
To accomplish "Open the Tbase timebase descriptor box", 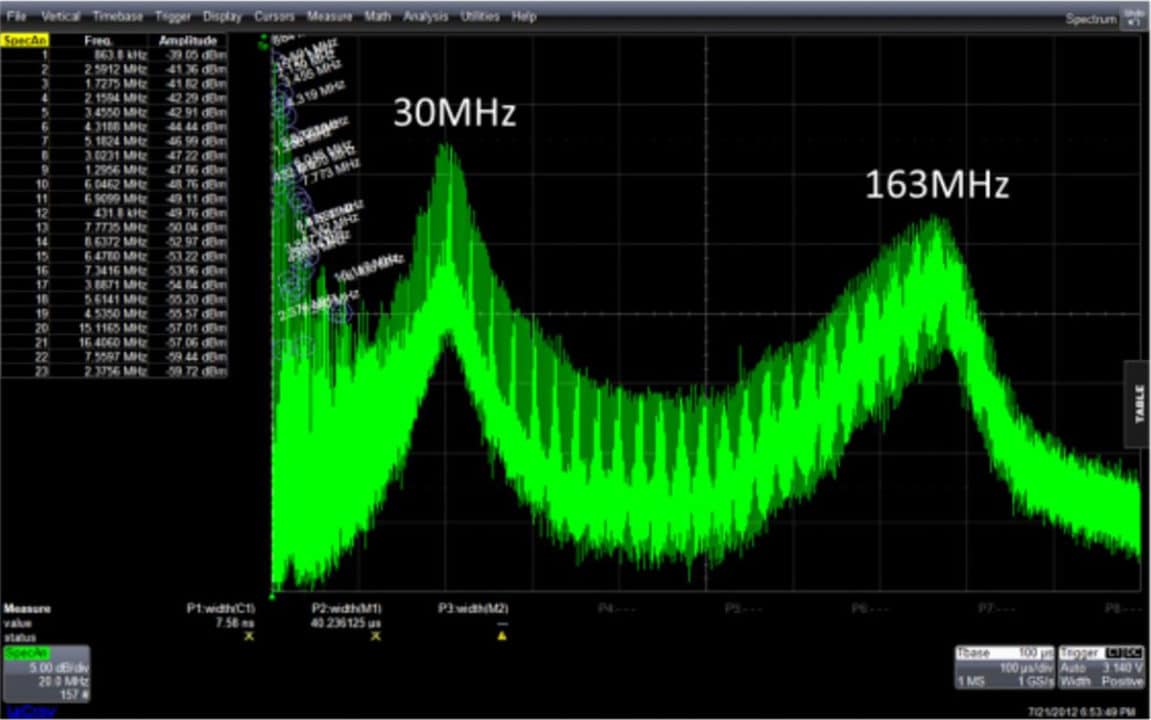I will (x=1003, y=666).
